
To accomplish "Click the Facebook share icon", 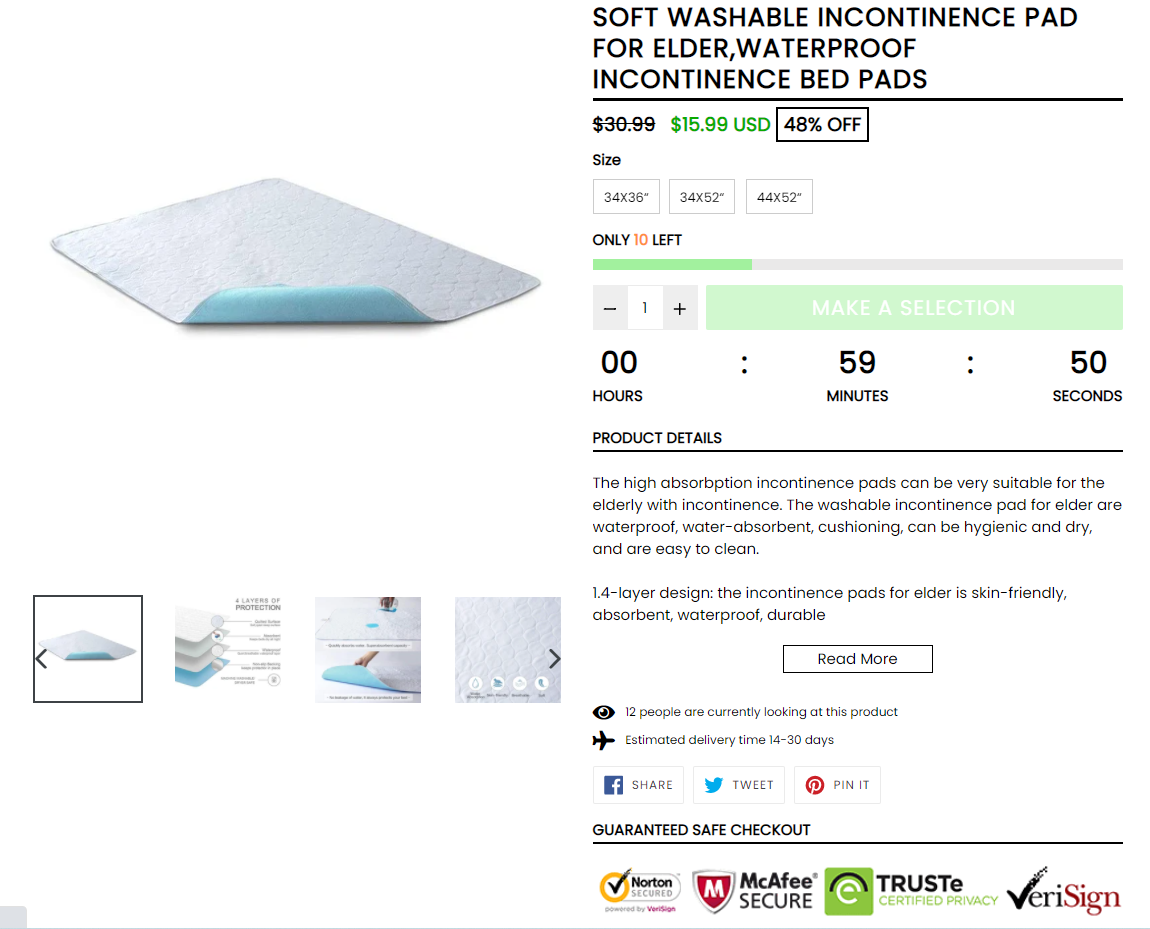I will tap(614, 785).
